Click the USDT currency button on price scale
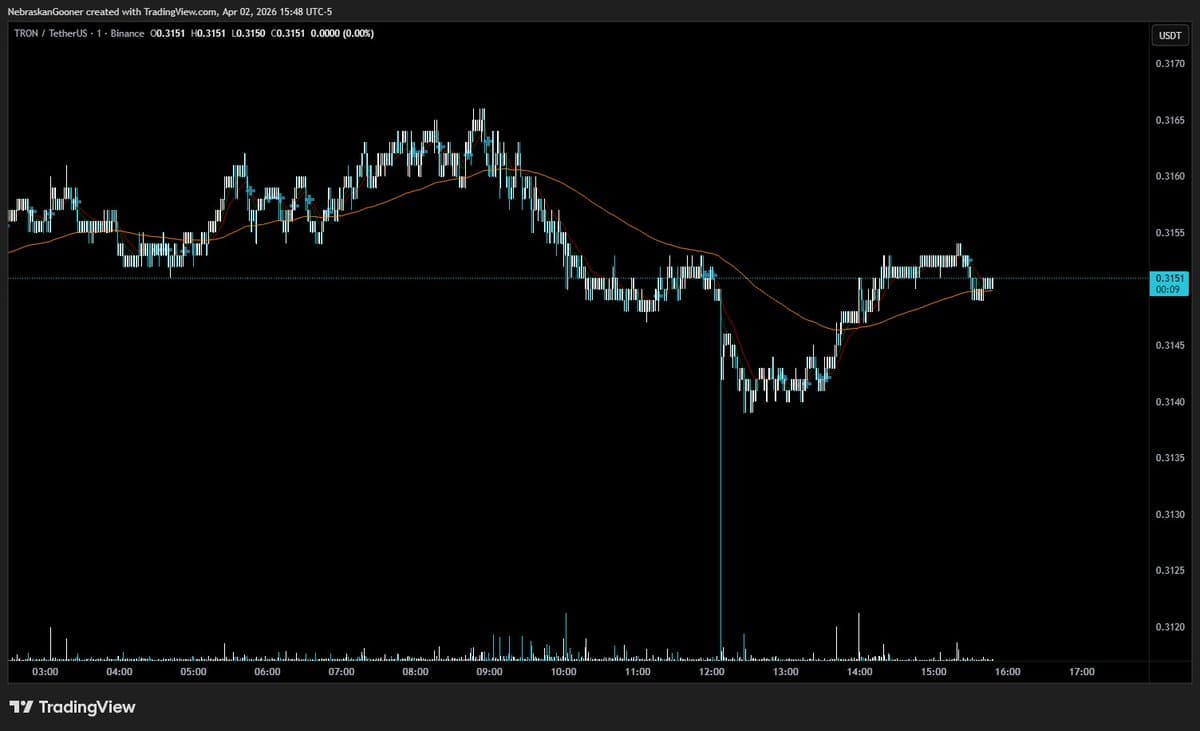The width and height of the screenshot is (1200, 731). 1169,35
